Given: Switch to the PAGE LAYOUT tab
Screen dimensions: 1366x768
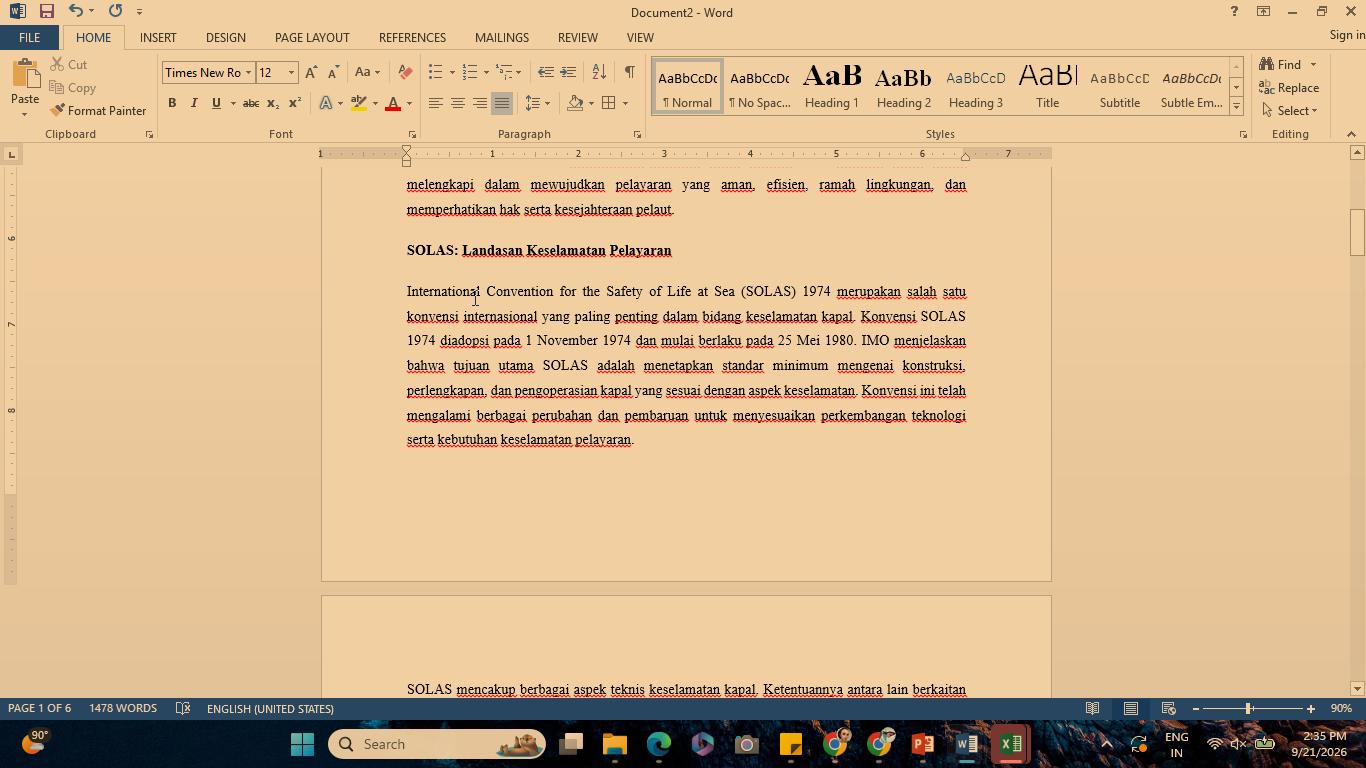Looking at the screenshot, I should click(312, 37).
